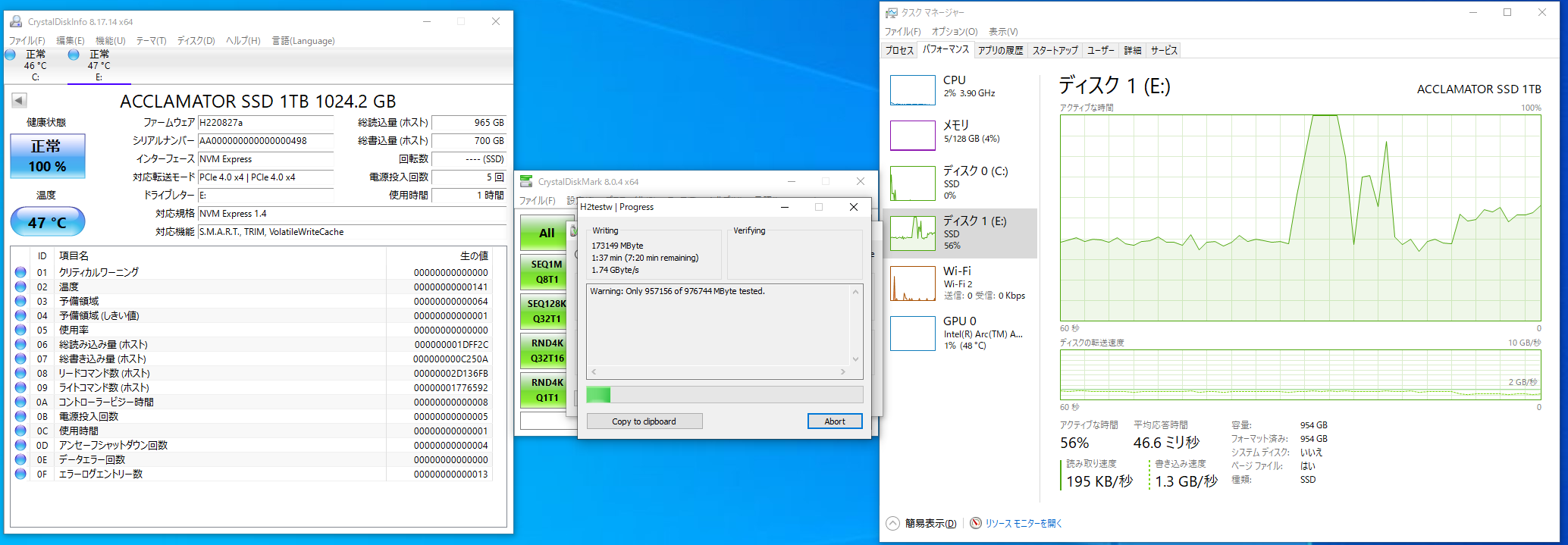The image size is (1568, 545).
Task: Click the 正常 100% health status button
Action: coord(48,156)
